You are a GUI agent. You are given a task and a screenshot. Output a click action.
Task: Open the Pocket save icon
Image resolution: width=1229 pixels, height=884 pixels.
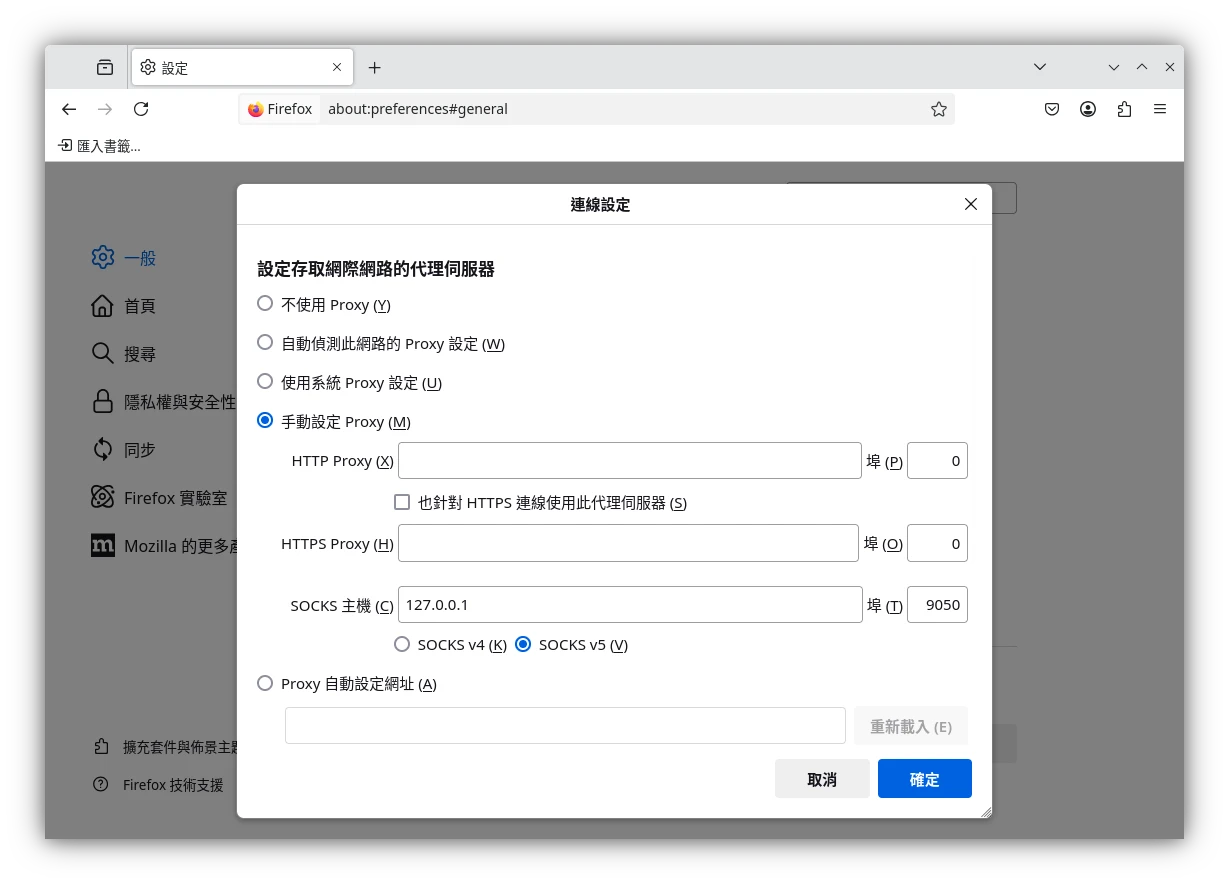[x=1052, y=109]
